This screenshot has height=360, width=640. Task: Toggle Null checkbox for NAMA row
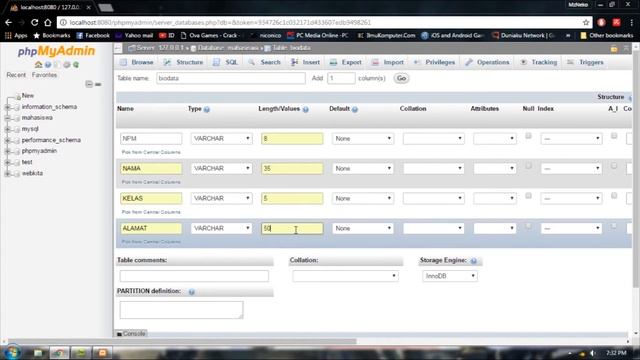(x=528, y=166)
